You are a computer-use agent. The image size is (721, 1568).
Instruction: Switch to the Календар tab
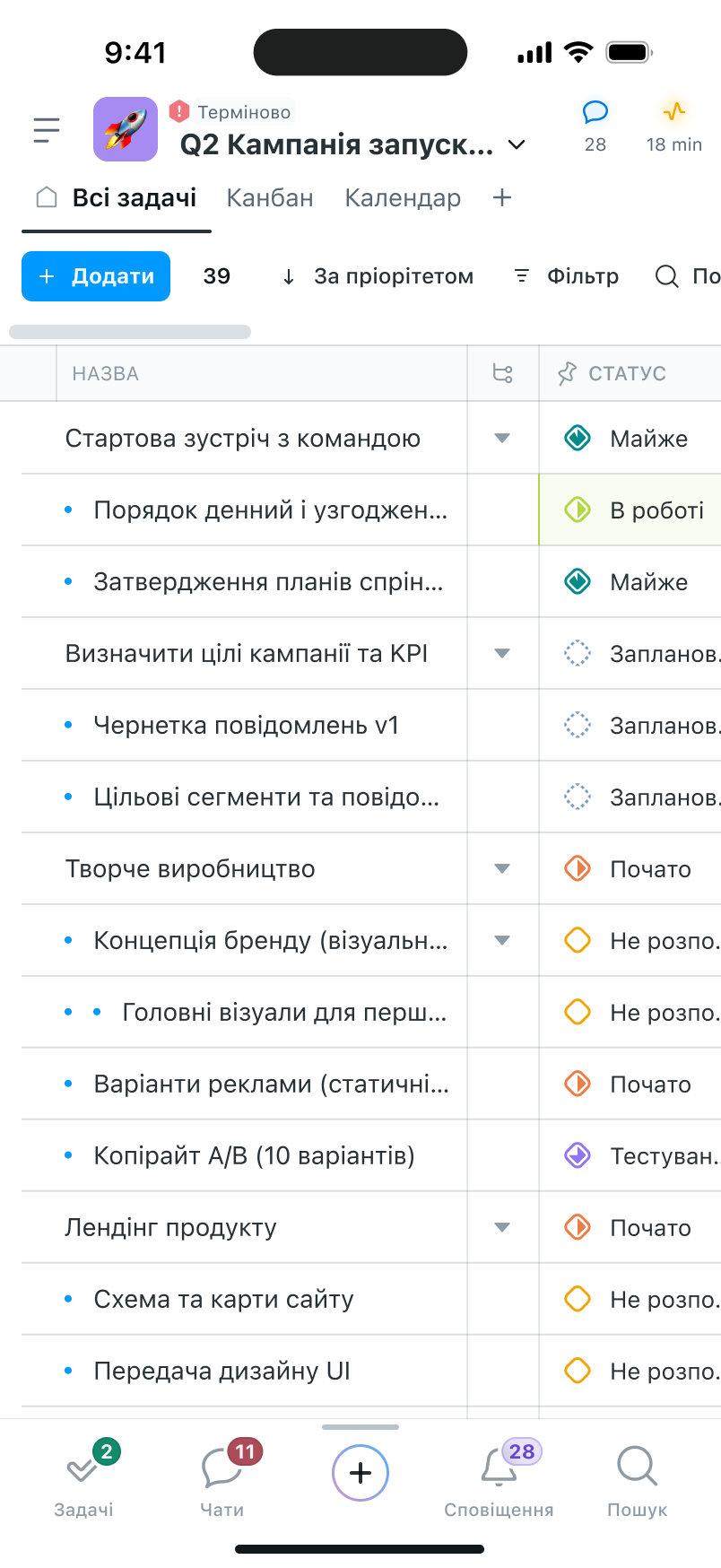403,197
